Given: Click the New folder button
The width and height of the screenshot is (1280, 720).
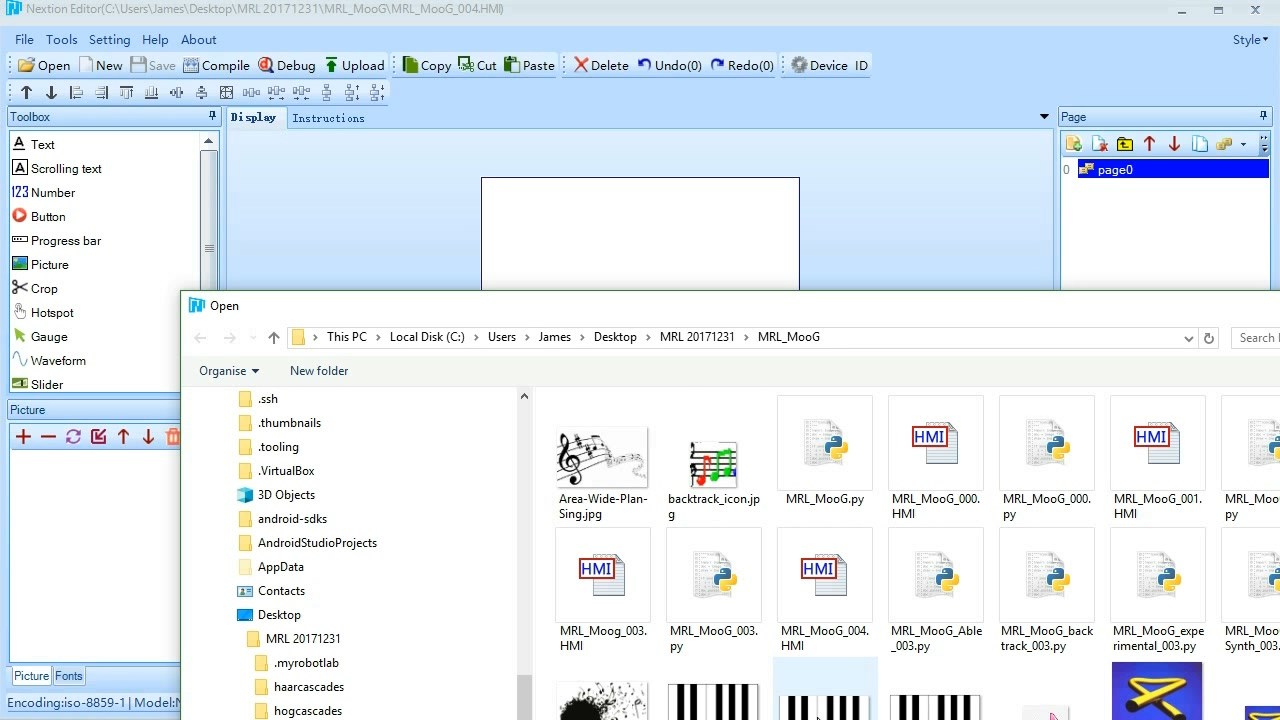Looking at the screenshot, I should (319, 370).
